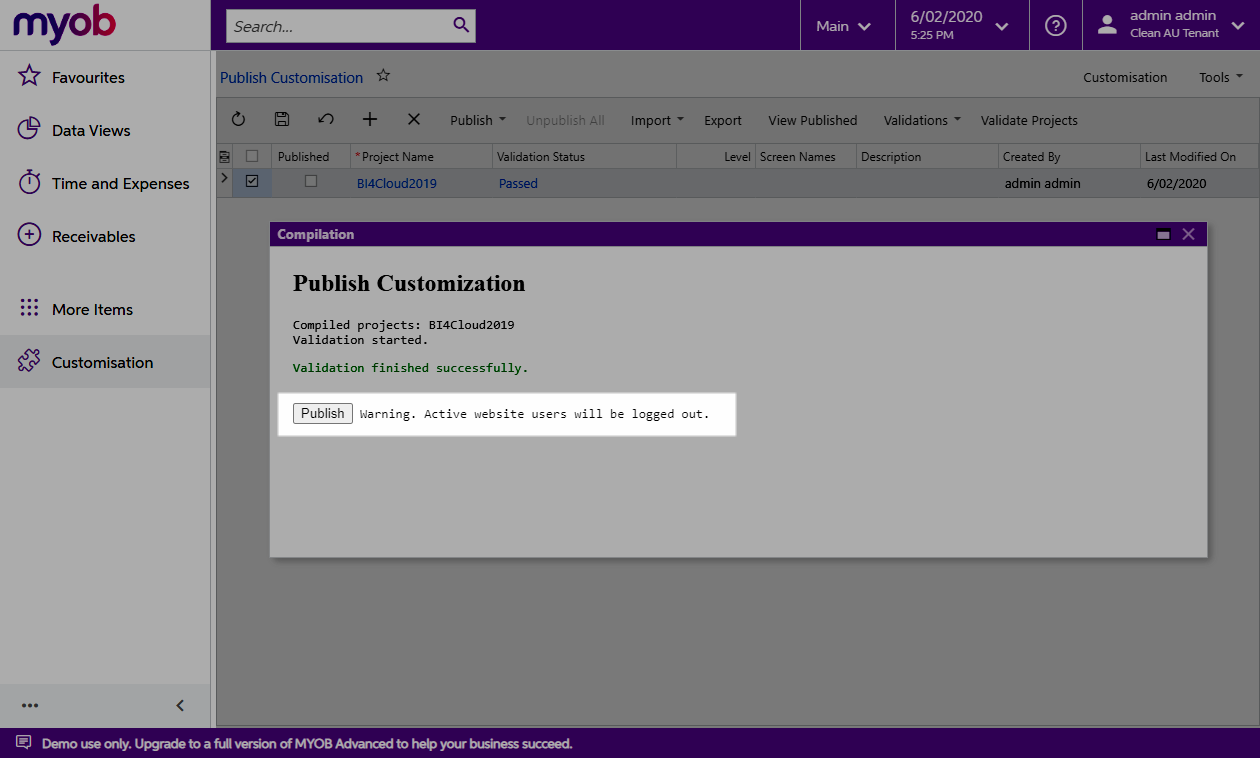Add a new project row
1260x758 pixels.
[x=370, y=119]
